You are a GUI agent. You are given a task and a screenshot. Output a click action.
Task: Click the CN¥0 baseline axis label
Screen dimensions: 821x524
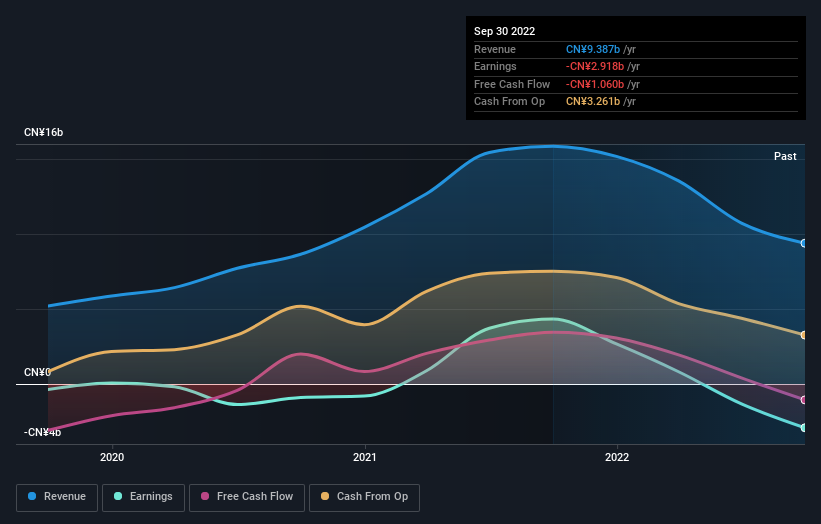point(37,372)
